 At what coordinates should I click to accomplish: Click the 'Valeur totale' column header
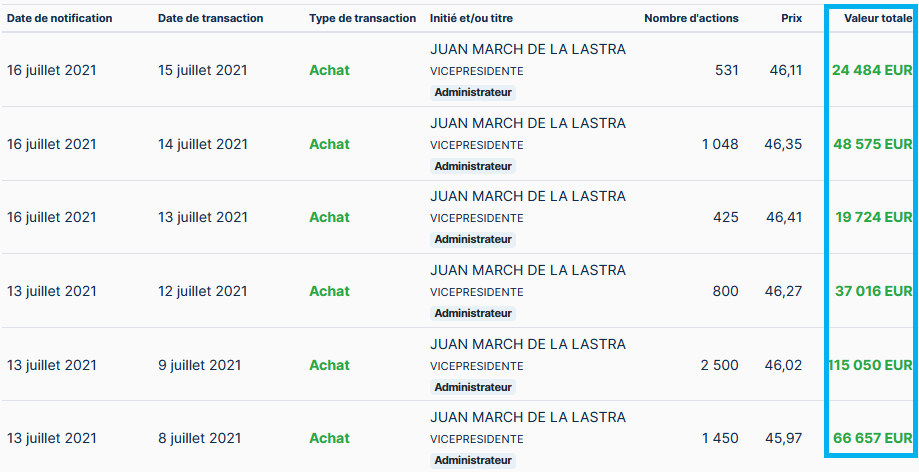(877, 18)
